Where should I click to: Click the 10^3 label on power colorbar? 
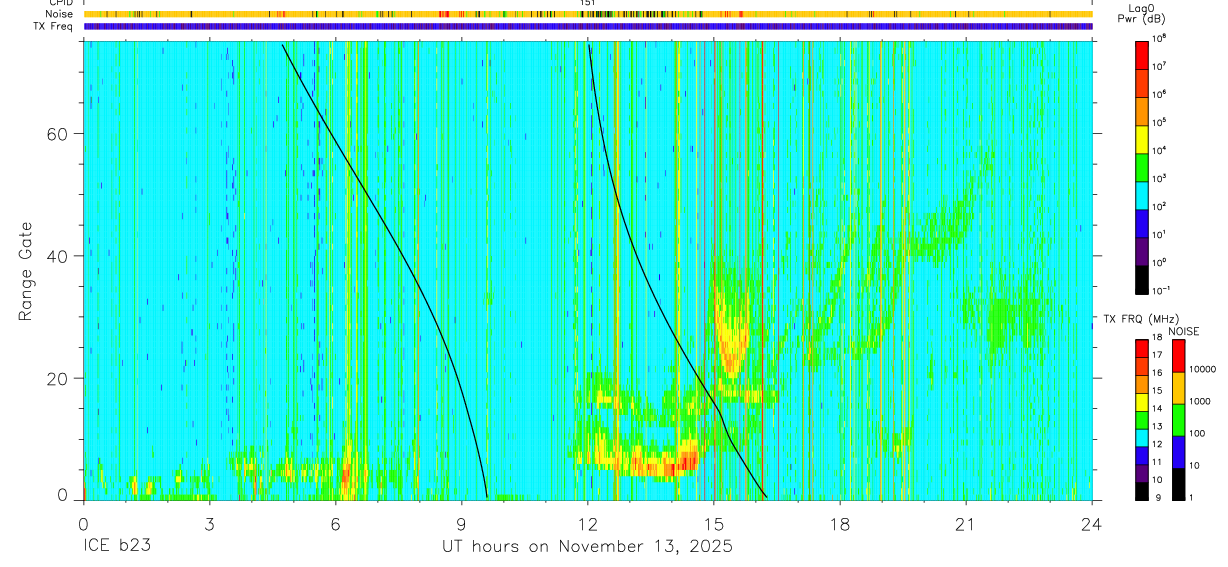pyautogui.click(x=1159, y=178)
